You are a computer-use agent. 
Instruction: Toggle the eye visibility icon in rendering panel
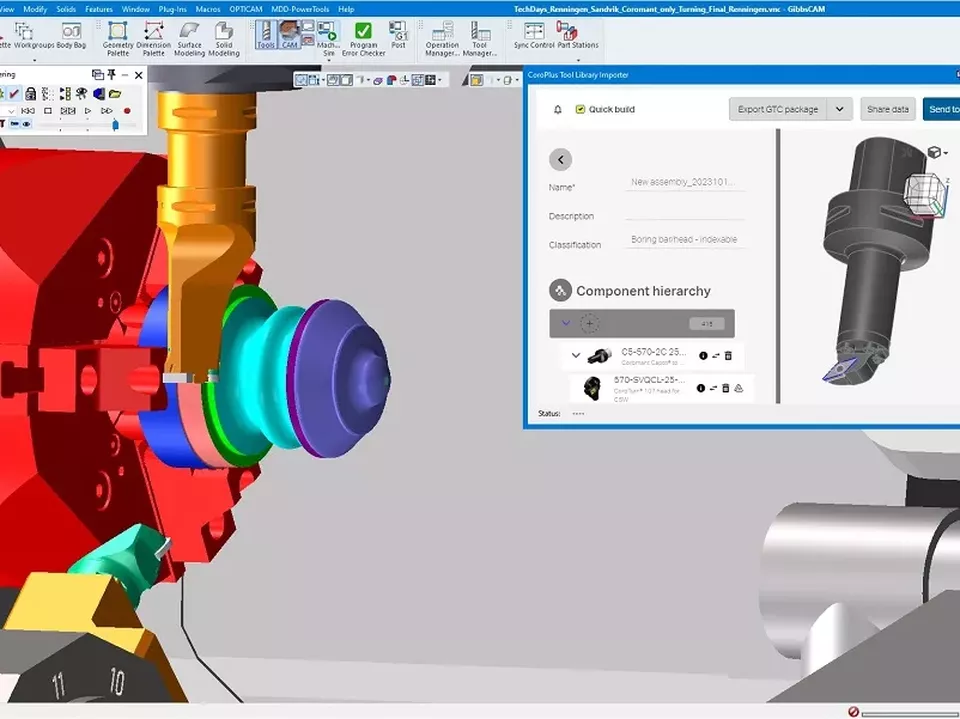click(x=26, y=124)
